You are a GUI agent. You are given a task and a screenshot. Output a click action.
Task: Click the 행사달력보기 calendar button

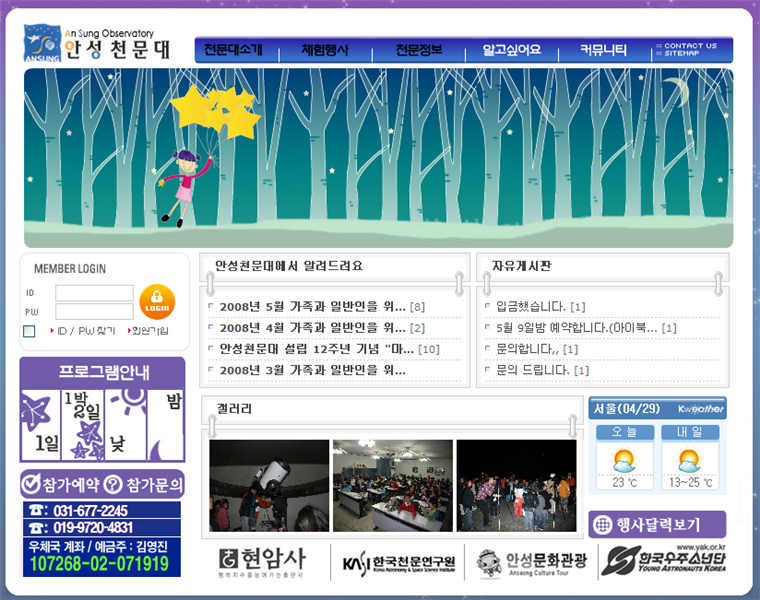tap(657, 524)
